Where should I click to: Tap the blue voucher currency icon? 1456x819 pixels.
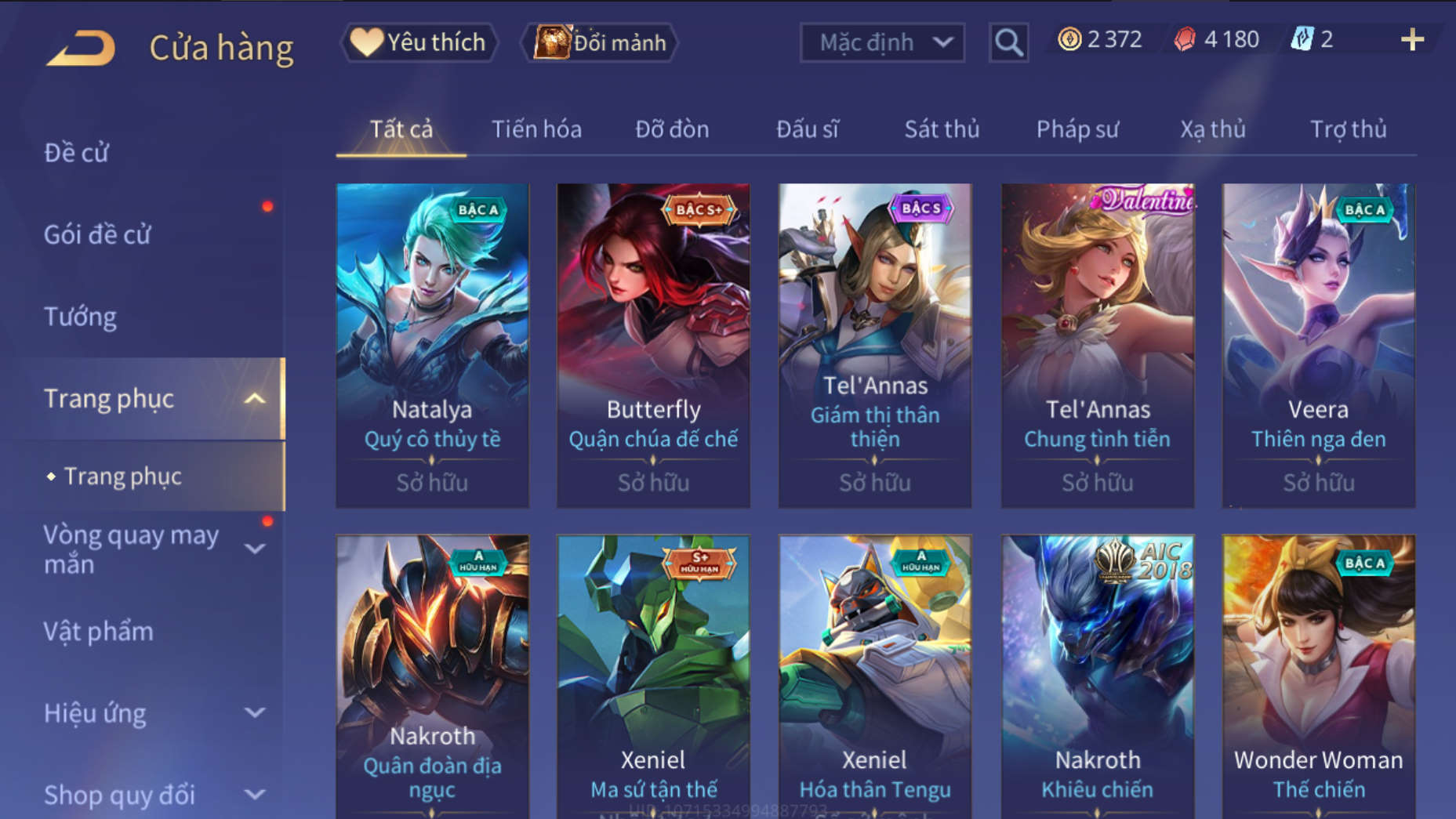click(x=1302, y=39)
